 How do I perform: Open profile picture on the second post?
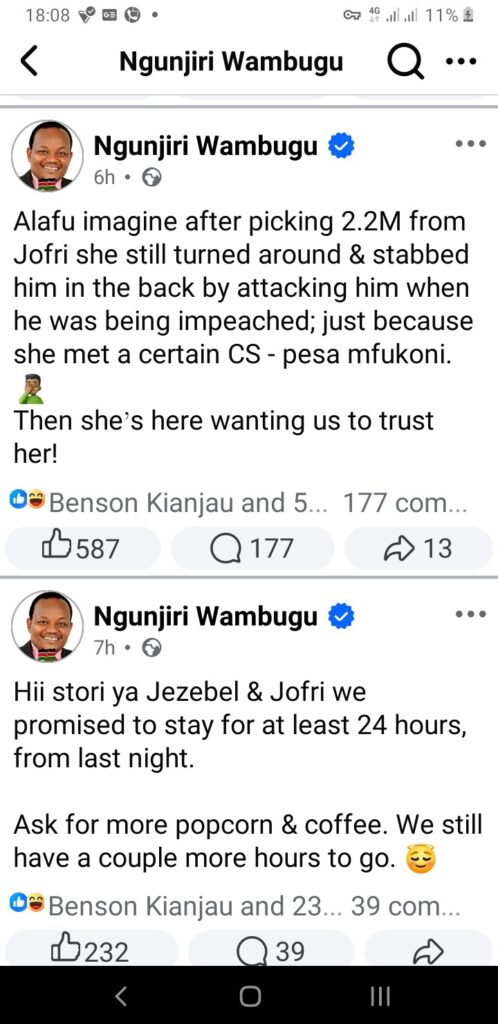point(47,626)
